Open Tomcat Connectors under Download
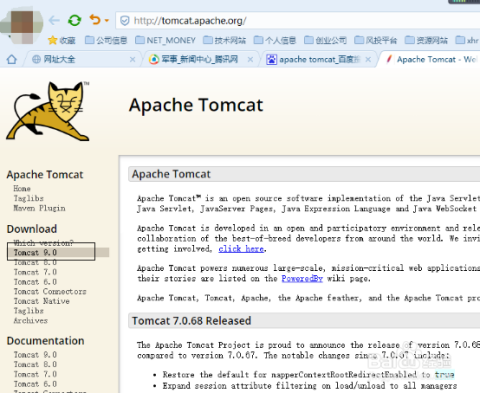This screenshot has width=480, height=393. click(50, 291)
